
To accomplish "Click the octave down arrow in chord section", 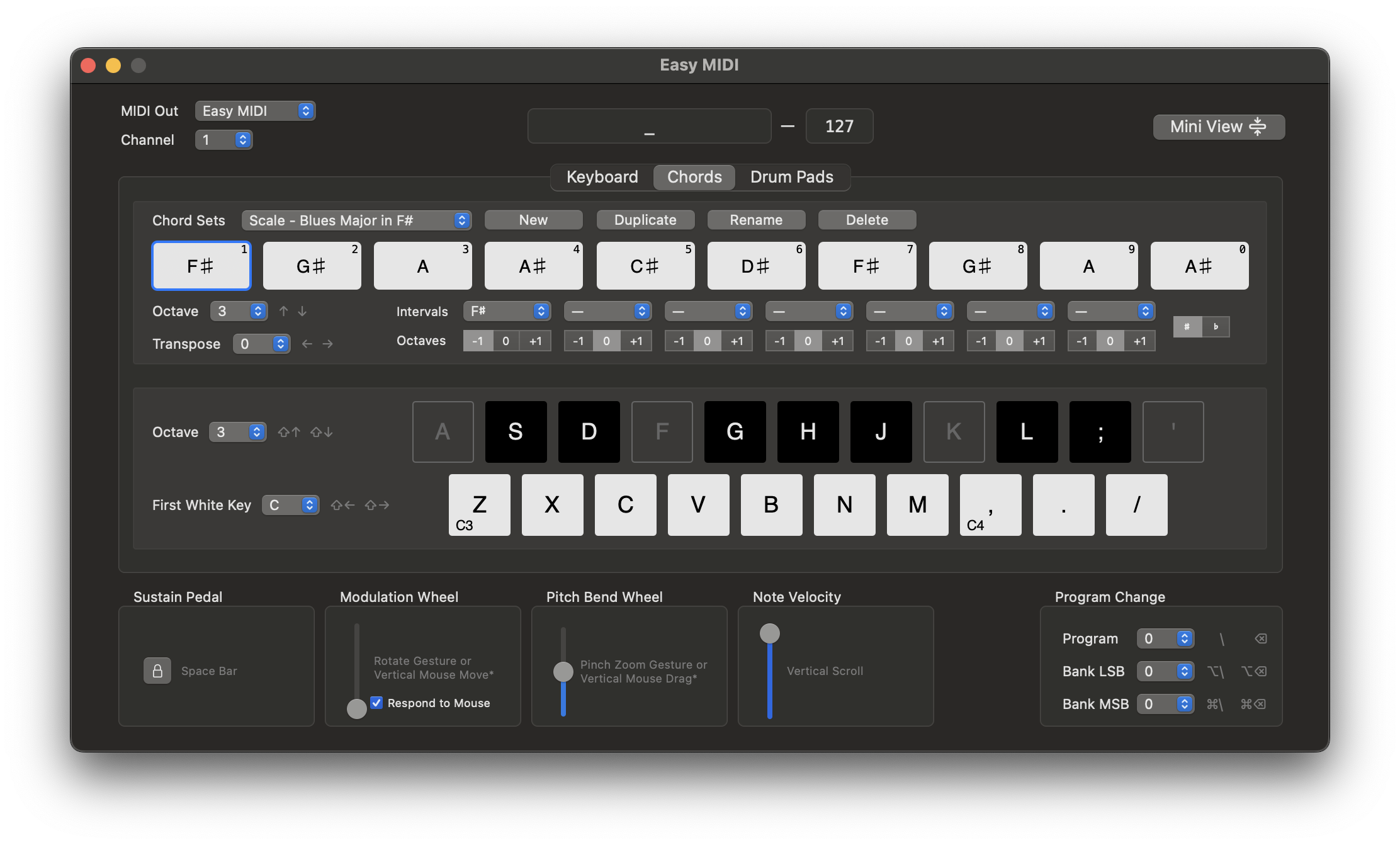I will (x=303, y=311).
